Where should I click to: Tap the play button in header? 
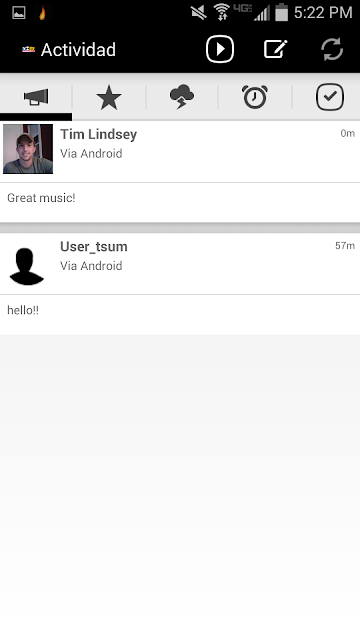click(220, 49)
